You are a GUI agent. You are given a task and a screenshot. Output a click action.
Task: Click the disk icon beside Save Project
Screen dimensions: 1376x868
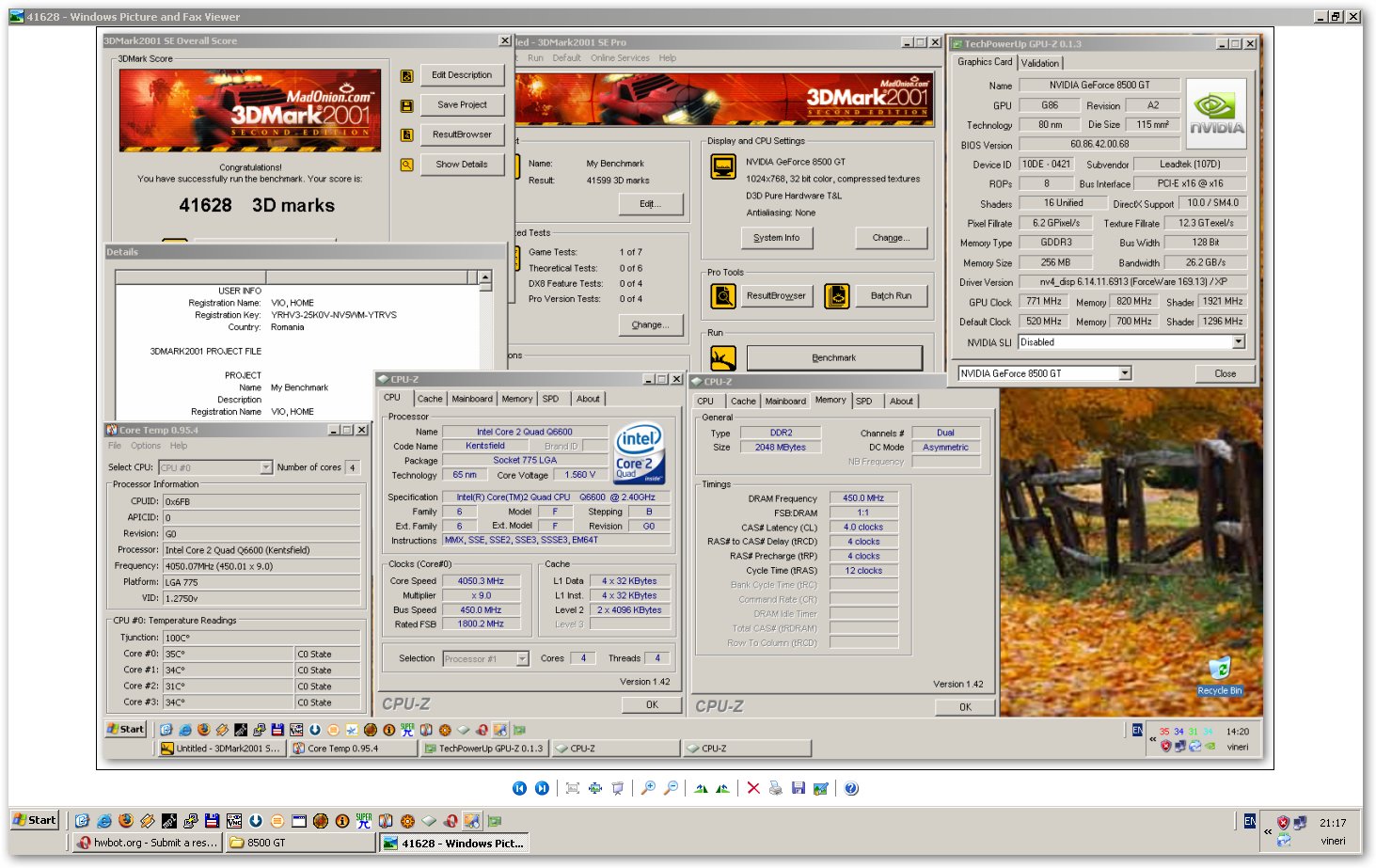[407, 106]
